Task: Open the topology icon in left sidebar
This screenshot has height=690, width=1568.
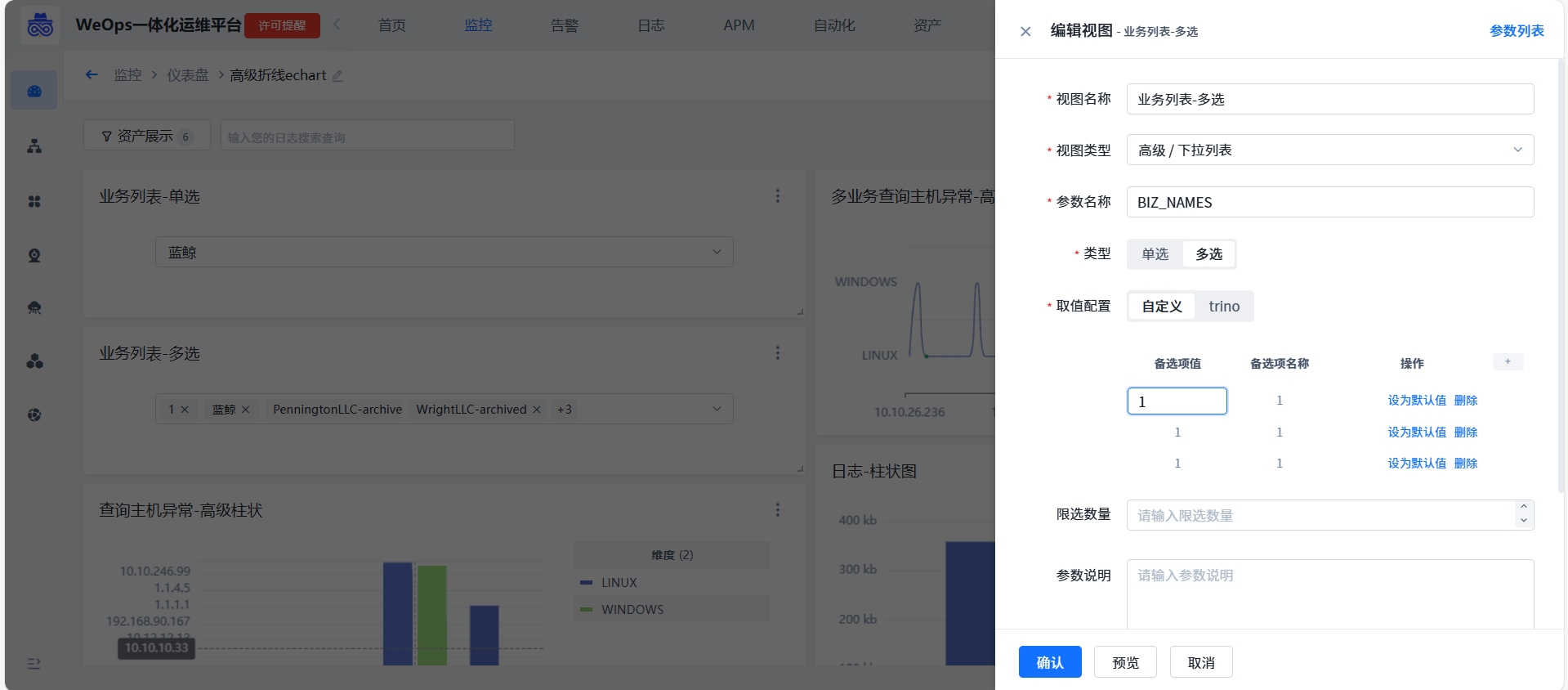Action: click(x=34, y=146)
